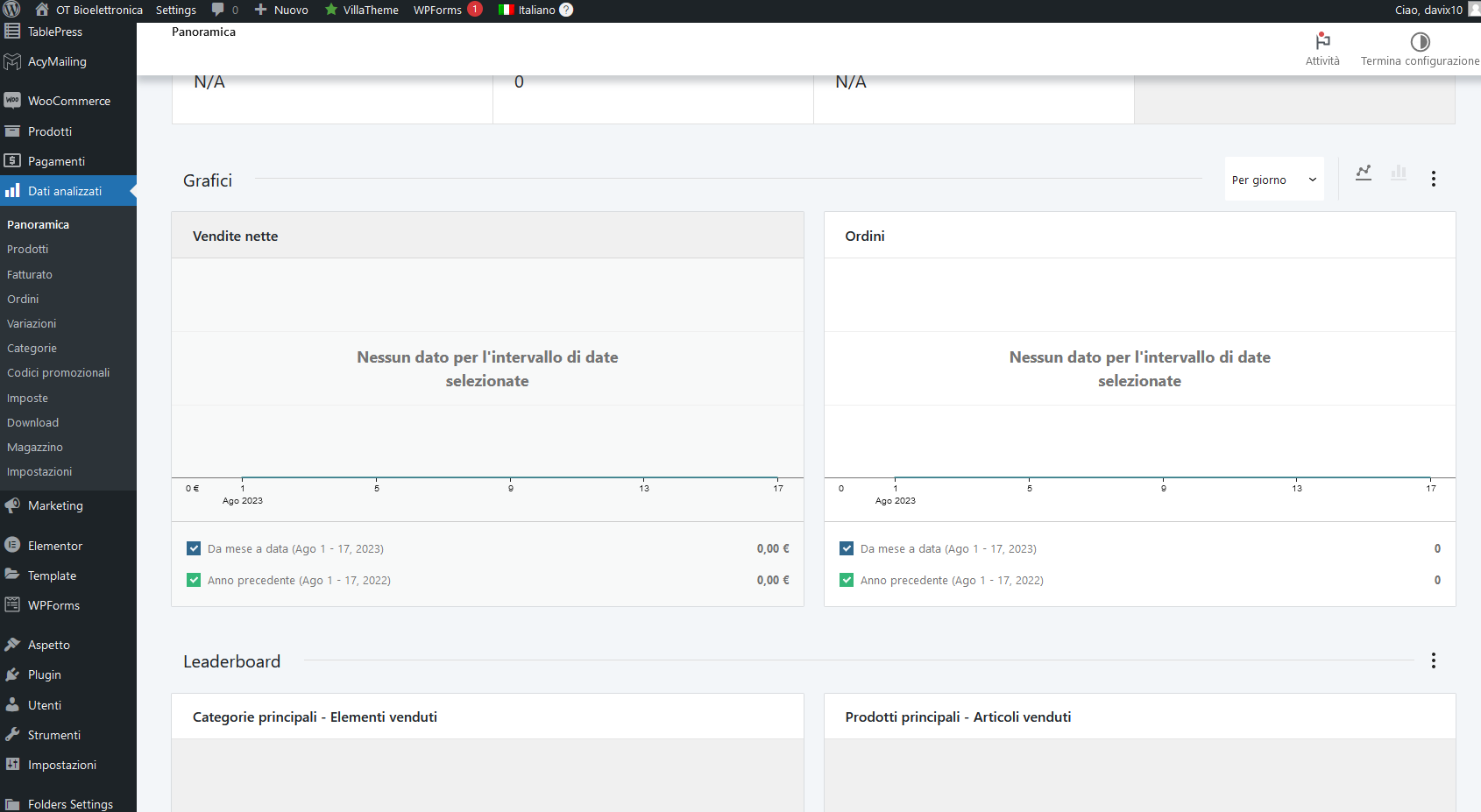The width and height of the screenshot is (1481, 812).
Task: Click the Dati analizzati bar chart icon
Action: pyautogui.click(x=12, y=191)
